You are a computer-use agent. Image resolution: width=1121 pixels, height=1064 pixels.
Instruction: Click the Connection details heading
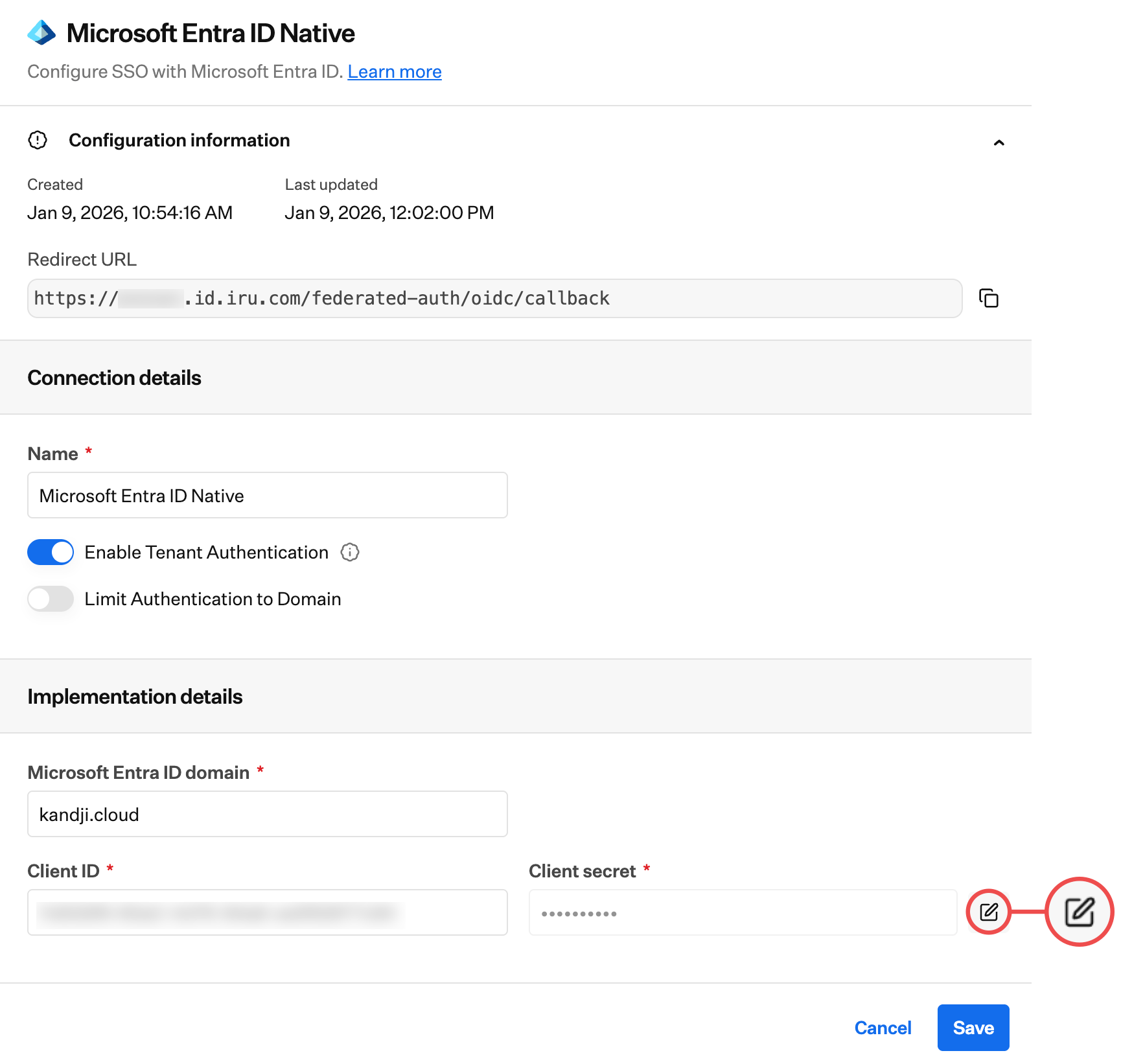click(114, 378)
